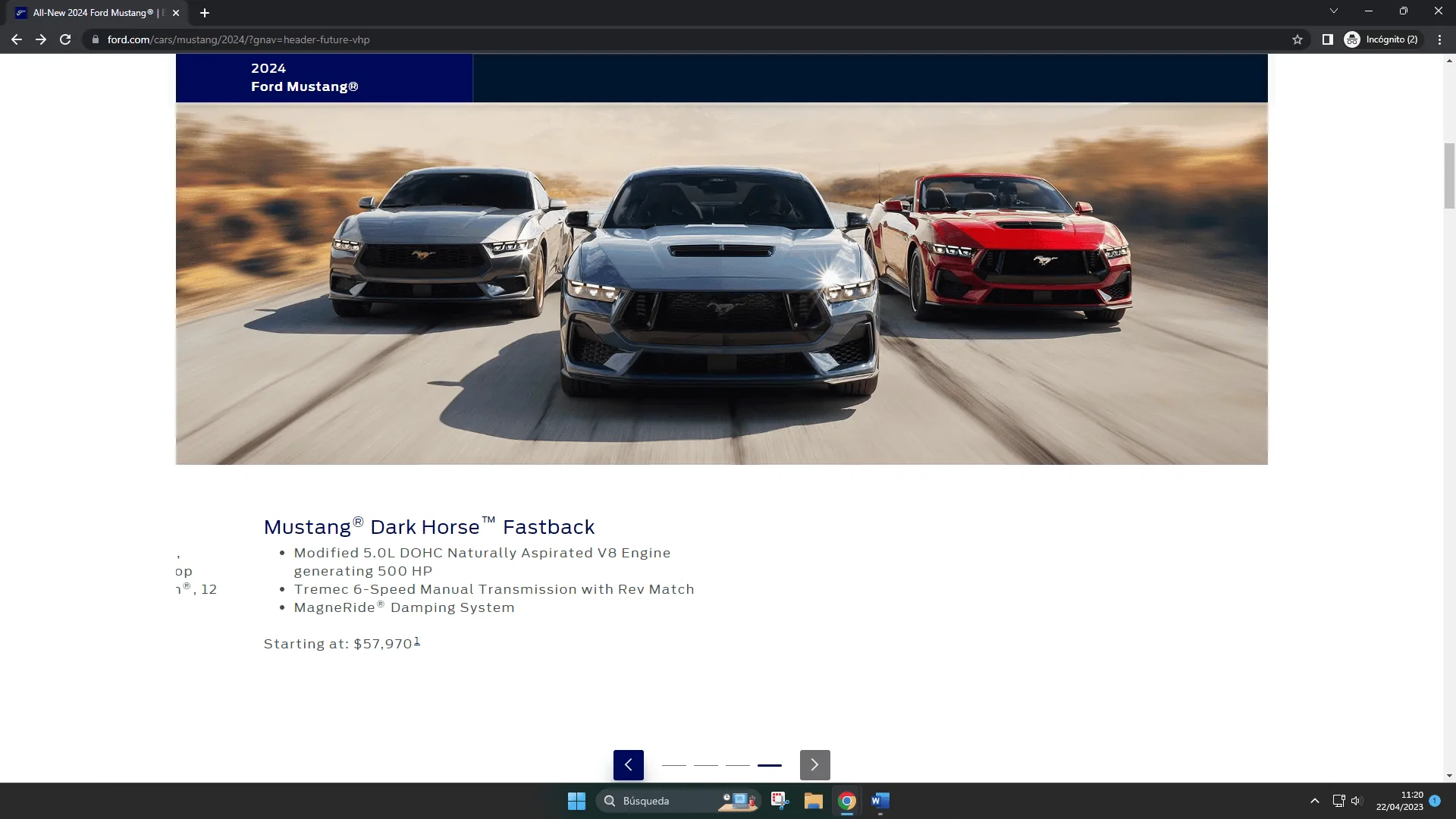The image size is (1456, 819).
Task: Click the Tremec 6-Speed Manual Transmission bullet
Action: pyautogui.click(x=494, y=589)
